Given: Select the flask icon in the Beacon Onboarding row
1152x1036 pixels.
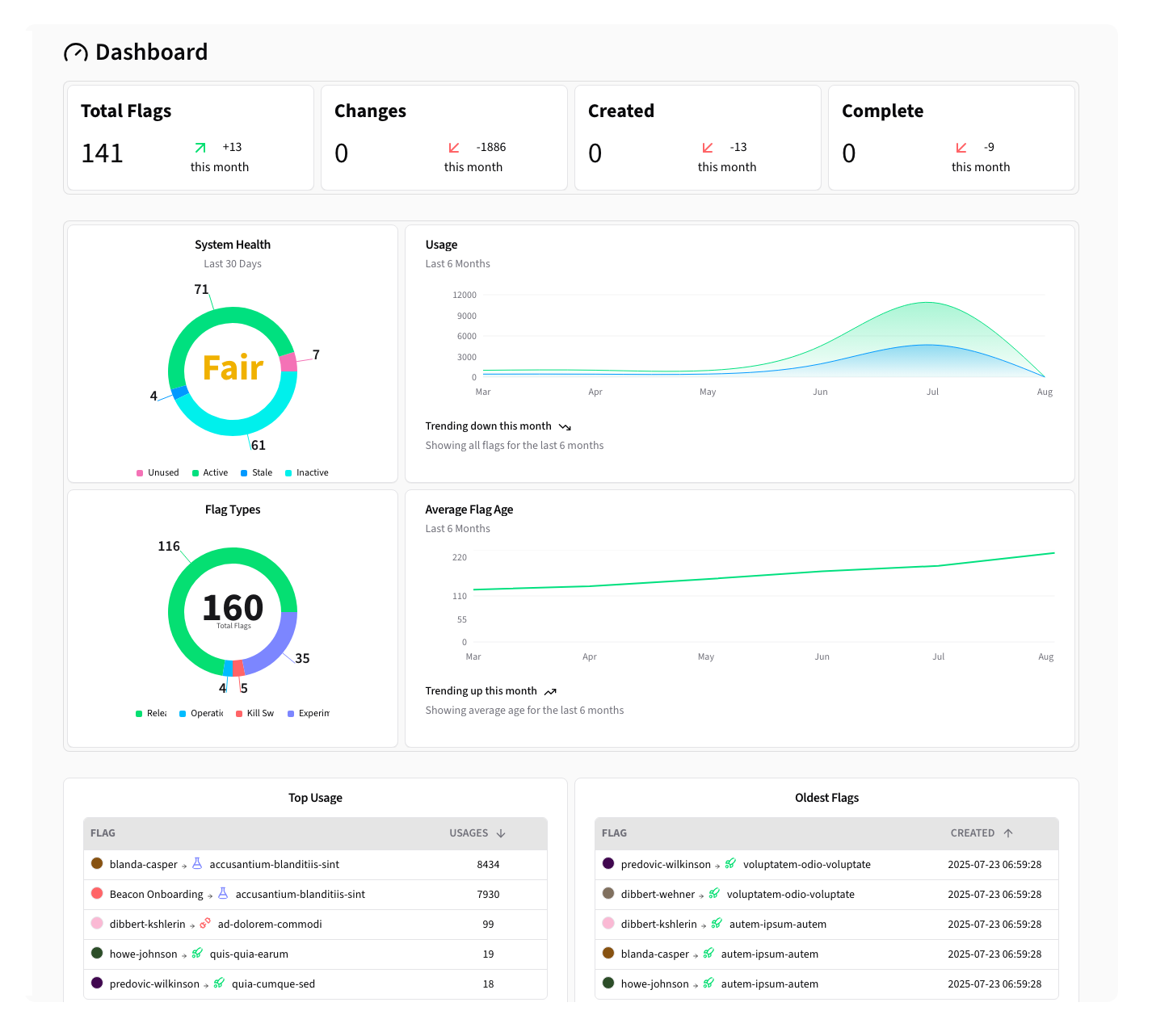Looking at the screenshot, I should click(222, 894).
